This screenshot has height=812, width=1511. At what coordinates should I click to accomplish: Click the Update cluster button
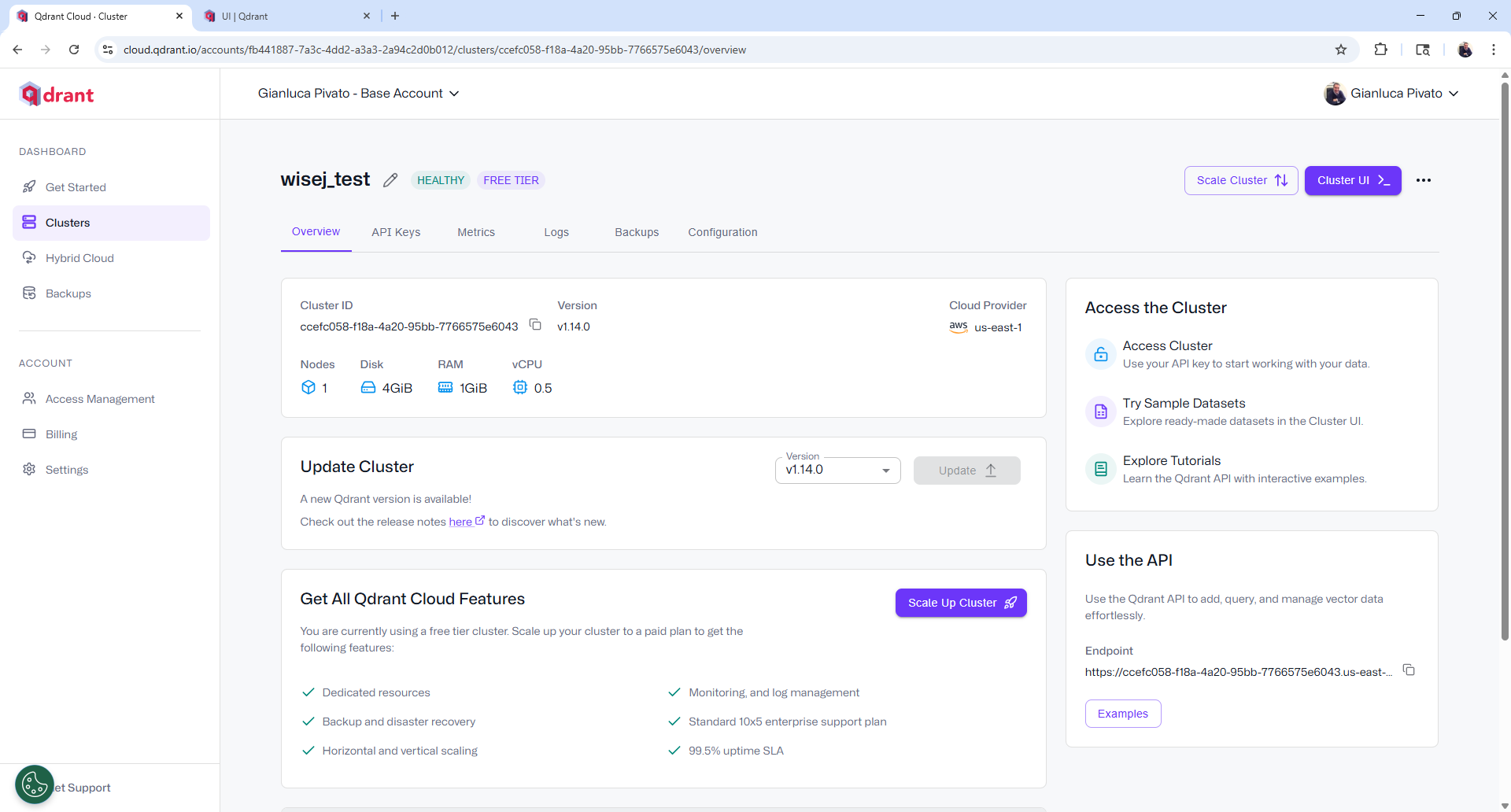pos(967,471)
